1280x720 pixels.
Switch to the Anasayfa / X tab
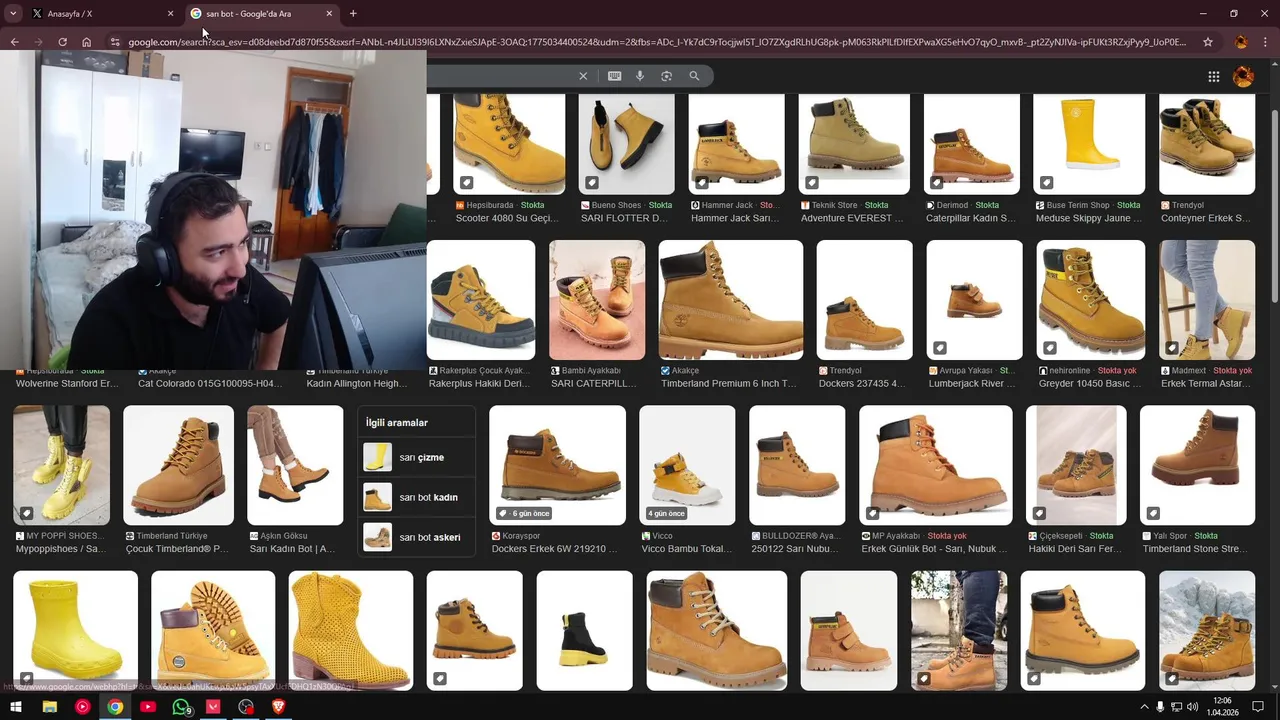point(102,14)
